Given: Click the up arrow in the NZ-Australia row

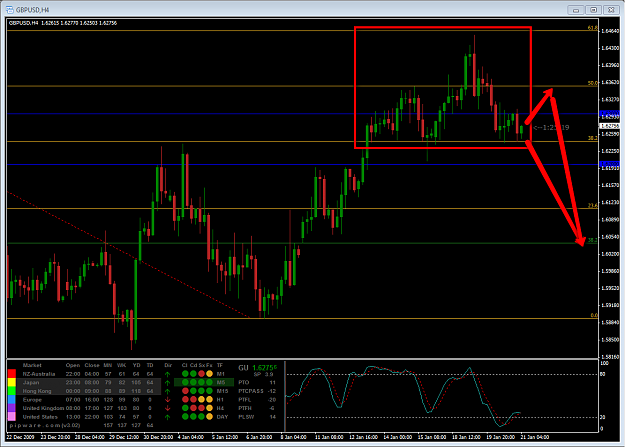Looking at the screenshot, I should [x=167, y=374].
